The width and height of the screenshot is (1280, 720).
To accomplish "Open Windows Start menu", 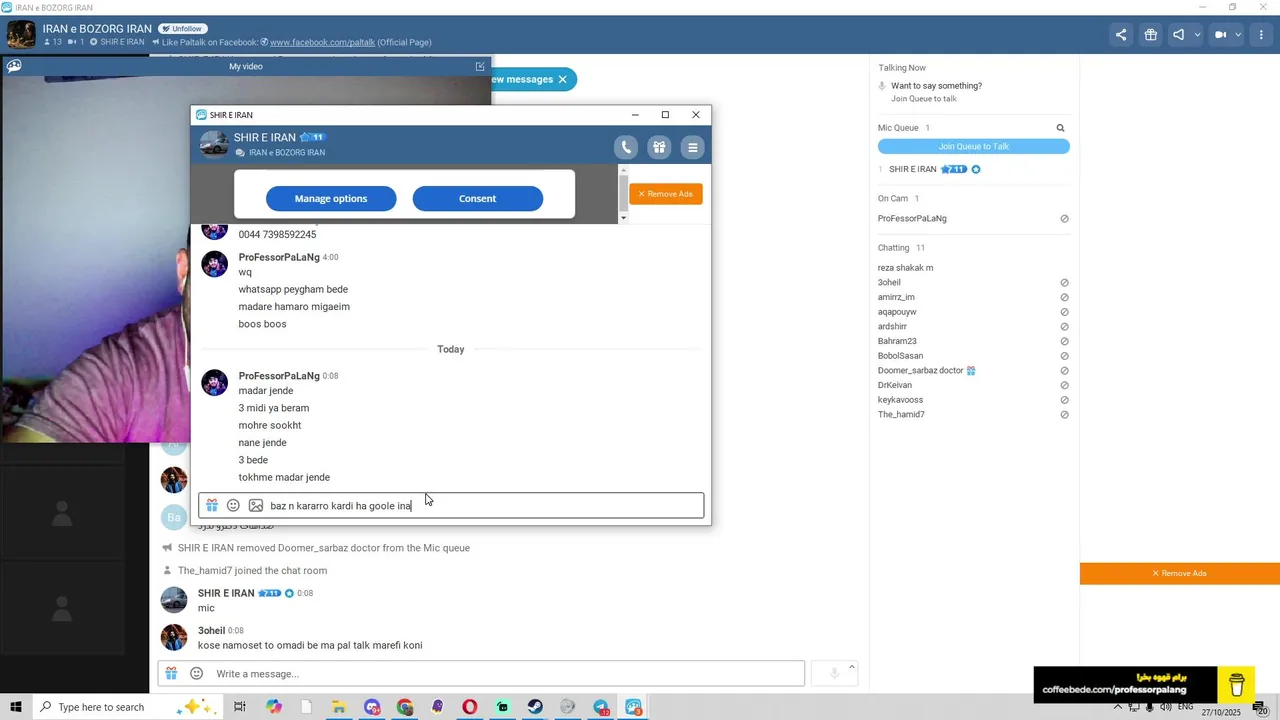I will click(x=15, y=707).
